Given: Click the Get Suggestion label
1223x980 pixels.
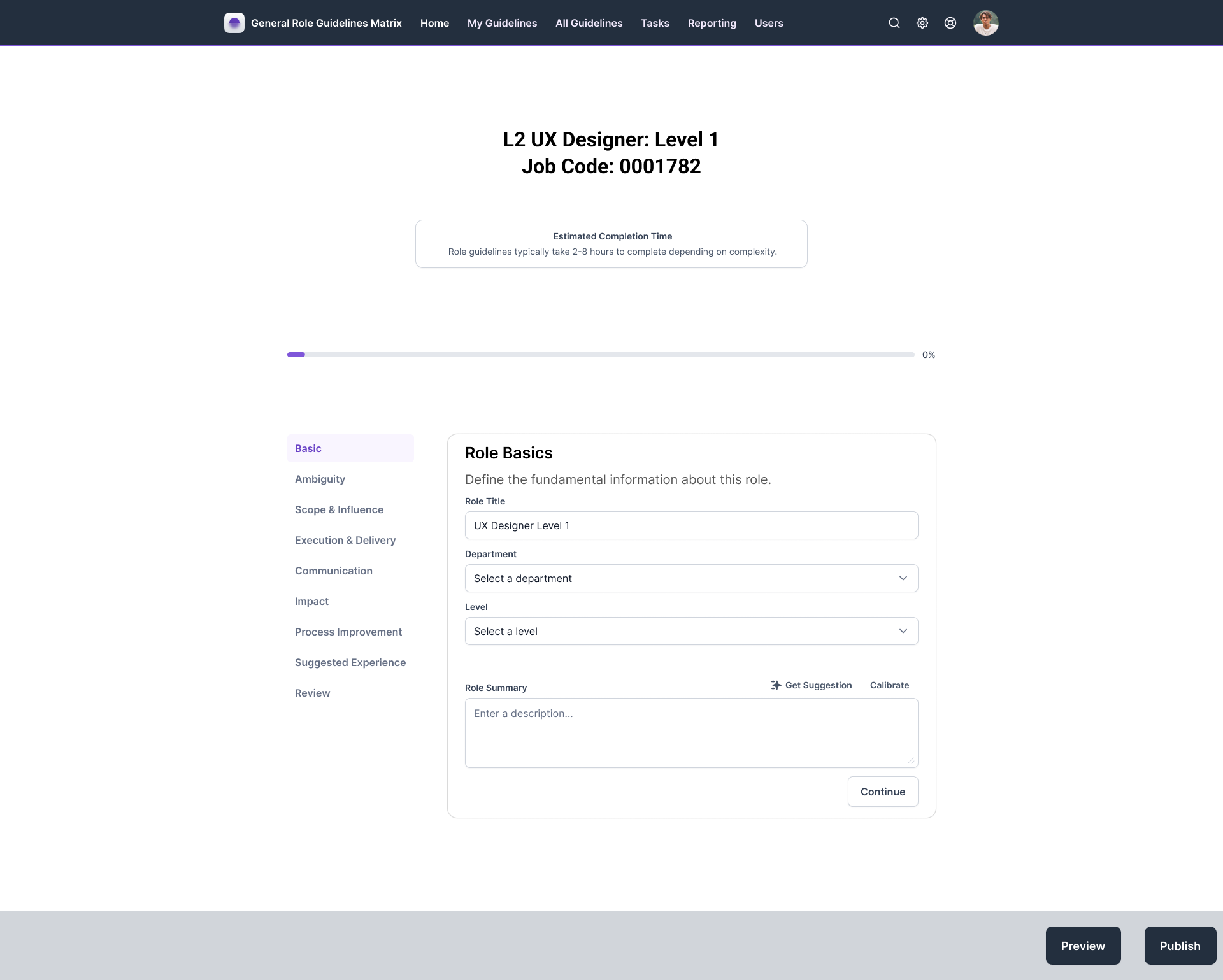Looking at the screenshot, I should pos(819,685).
